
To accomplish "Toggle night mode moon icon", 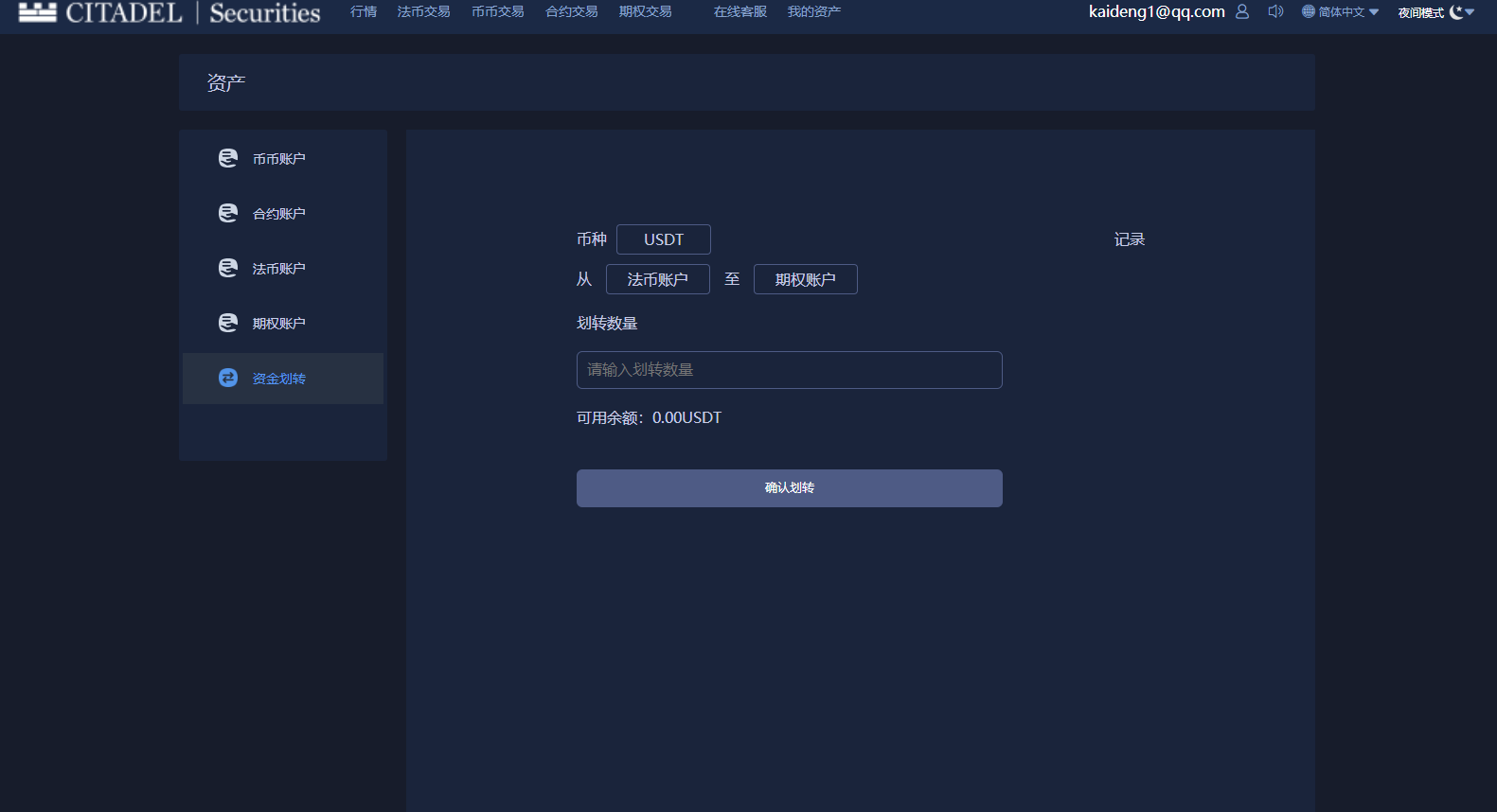I will (1456, 11).
